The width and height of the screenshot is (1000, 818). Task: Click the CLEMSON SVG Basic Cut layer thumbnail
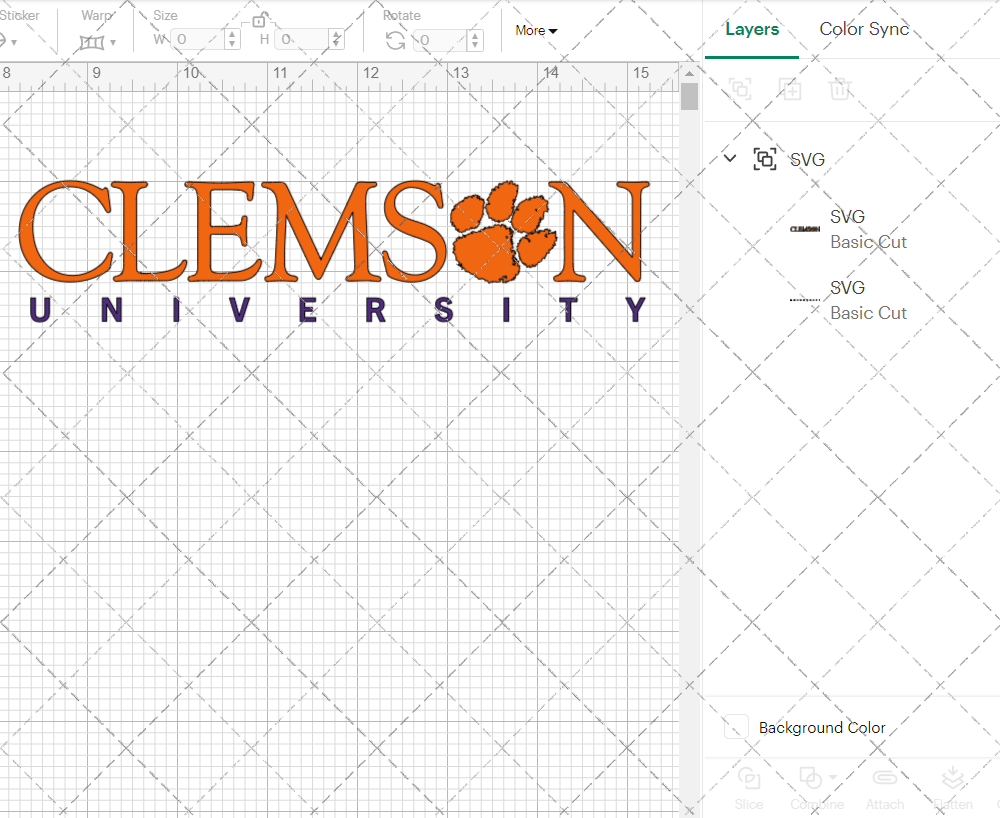807,228
